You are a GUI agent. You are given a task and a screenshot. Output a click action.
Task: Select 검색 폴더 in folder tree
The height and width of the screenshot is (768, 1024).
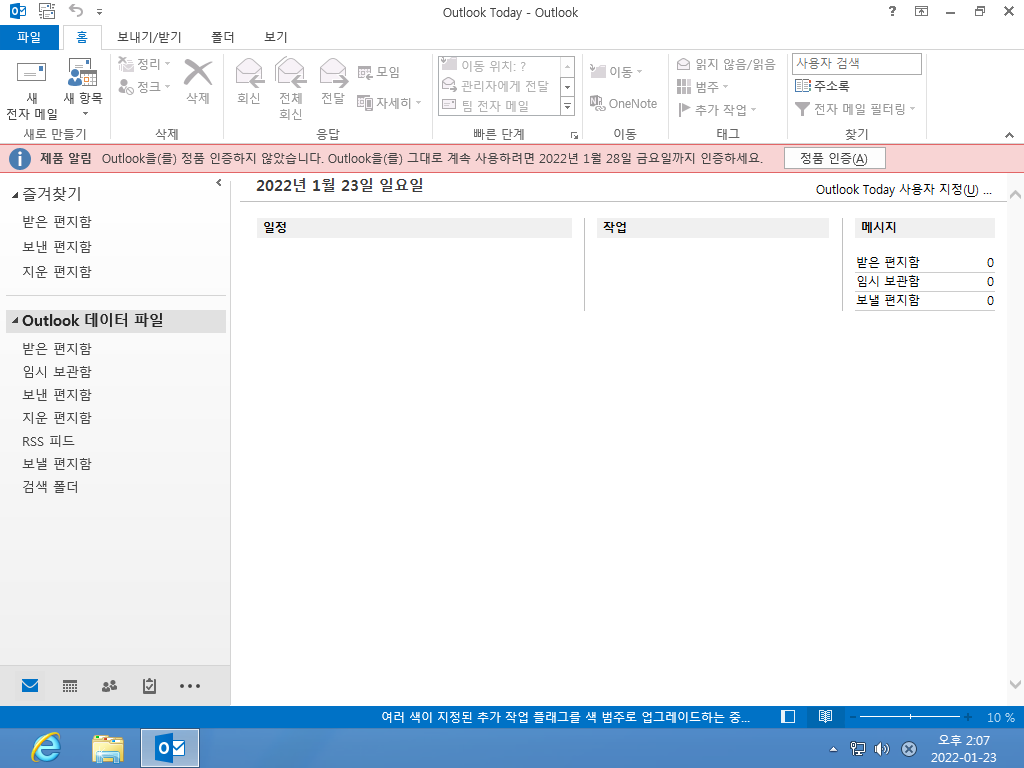(50, 487)
